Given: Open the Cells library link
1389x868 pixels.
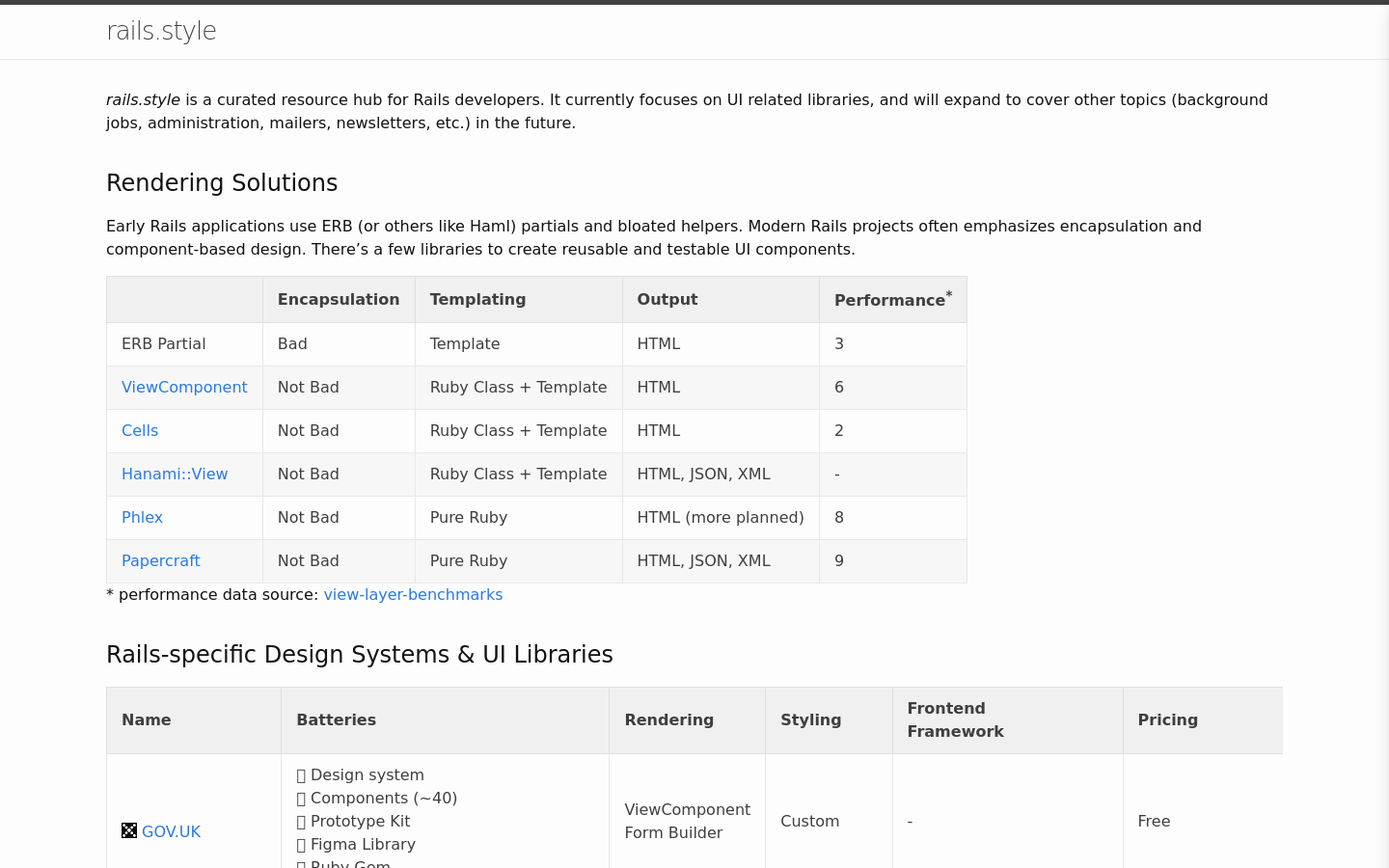Looking at the screenshot, I should tap(140, 430).
